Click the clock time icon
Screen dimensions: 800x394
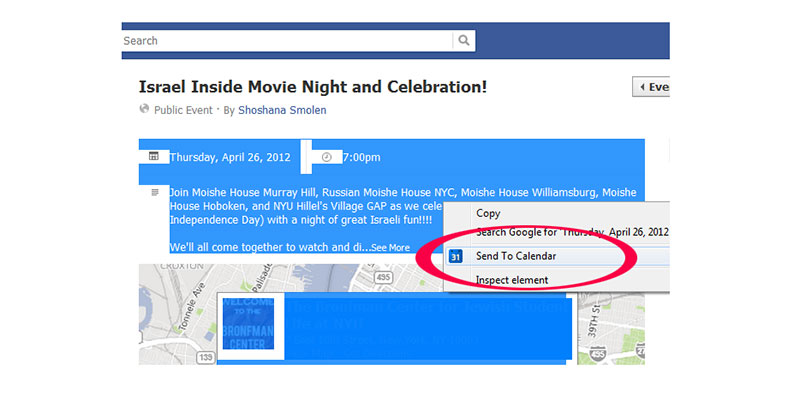[327, 157]
